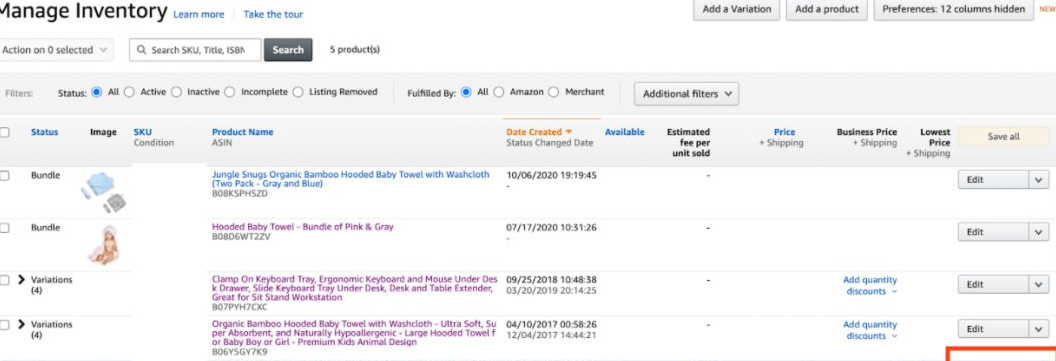Open the Jungle Snugs towel product thumbnail
The width and height of the screenshot is (1056, 361).
click(x=104, y=192)
